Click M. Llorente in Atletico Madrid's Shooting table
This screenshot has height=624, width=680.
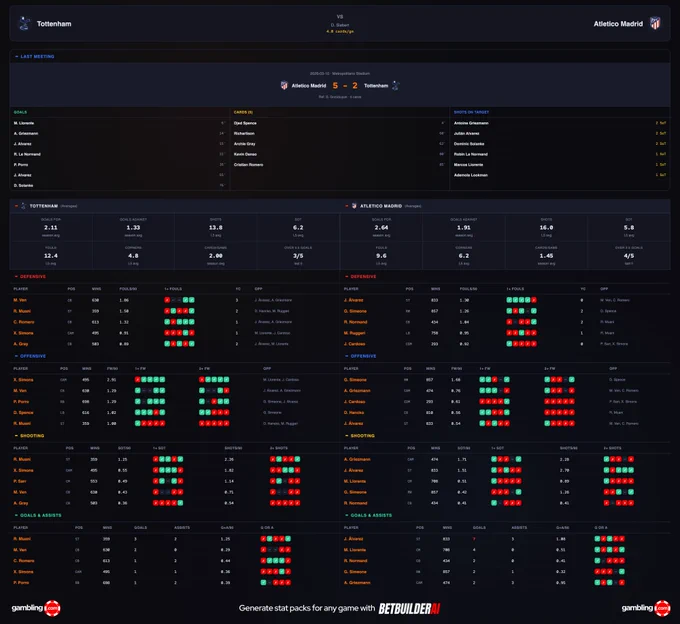[355, 481]
